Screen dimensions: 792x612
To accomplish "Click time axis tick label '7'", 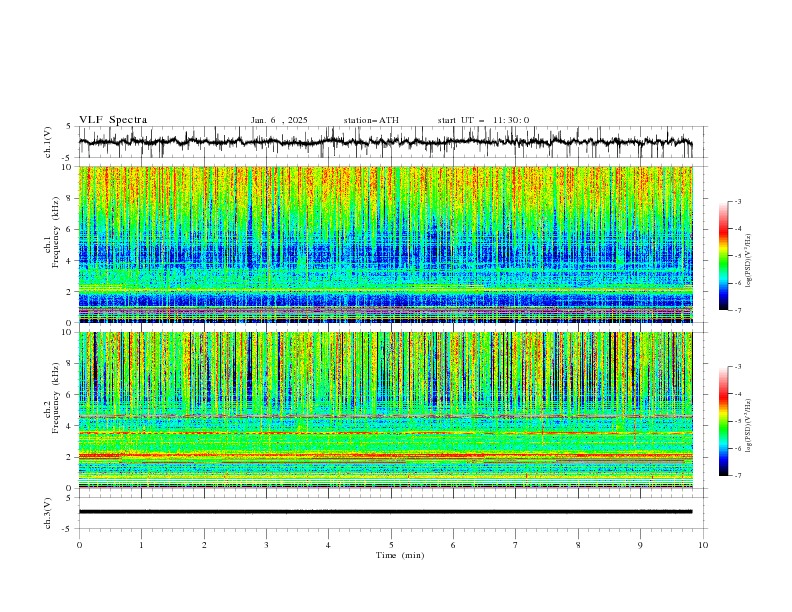I will (516, 545).
